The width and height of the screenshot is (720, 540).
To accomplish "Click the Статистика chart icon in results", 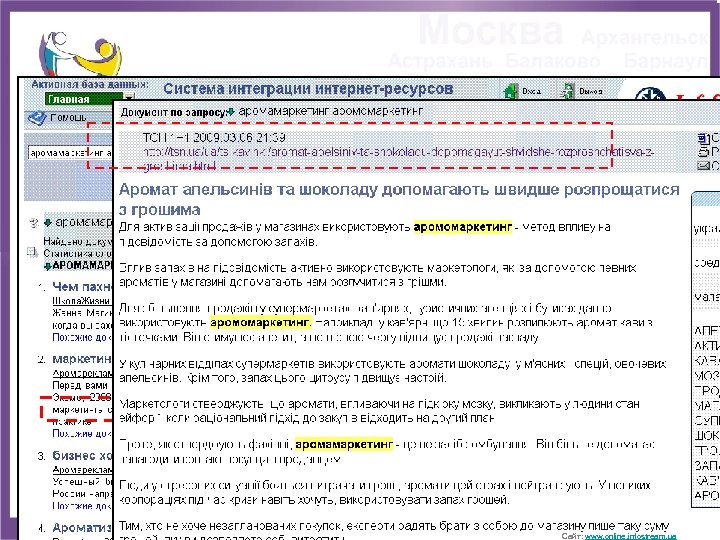I will [32, 252].
